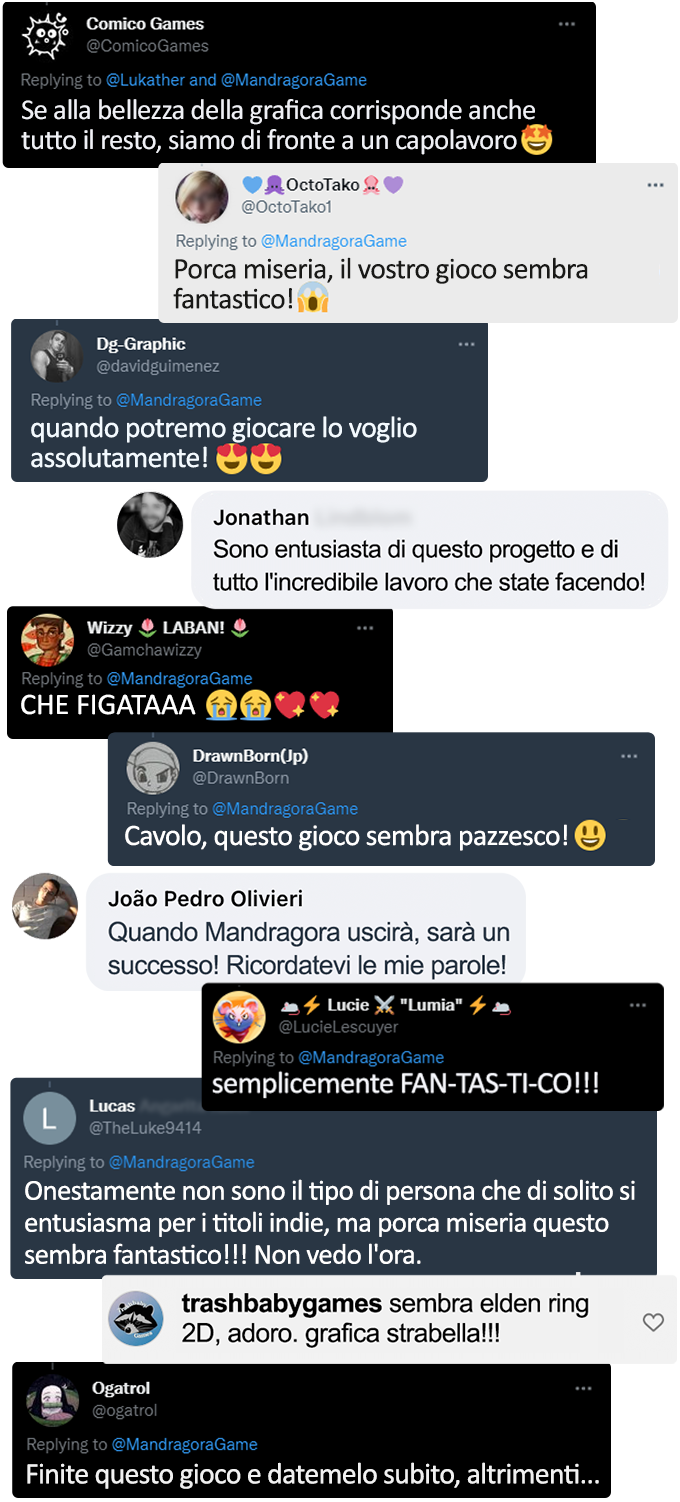Click Lucas letter L avatar
The height and width of the screenshot is (1502, 680).
pos(49,1119)
